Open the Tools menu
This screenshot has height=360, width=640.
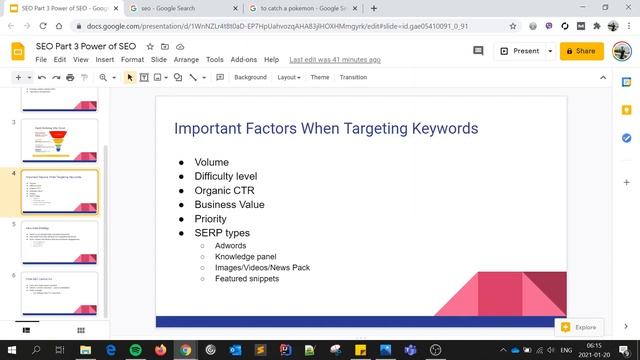tap(215, 60)
